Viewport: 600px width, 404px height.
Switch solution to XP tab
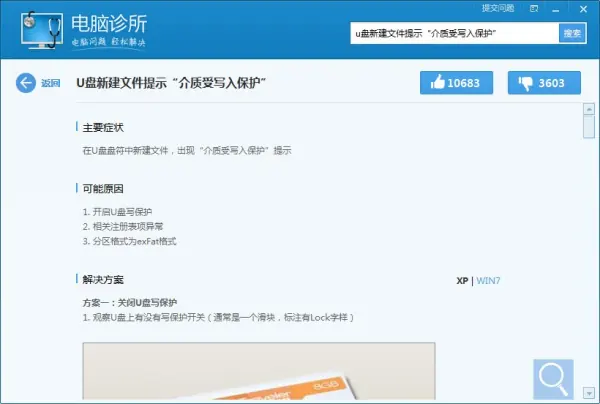pyautogui.click(x=462, y=280)
